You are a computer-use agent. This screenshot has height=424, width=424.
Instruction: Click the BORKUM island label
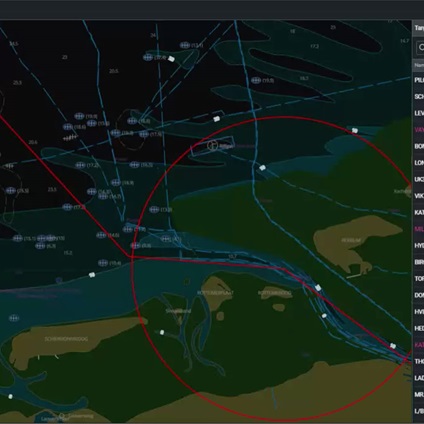[351, 240]
